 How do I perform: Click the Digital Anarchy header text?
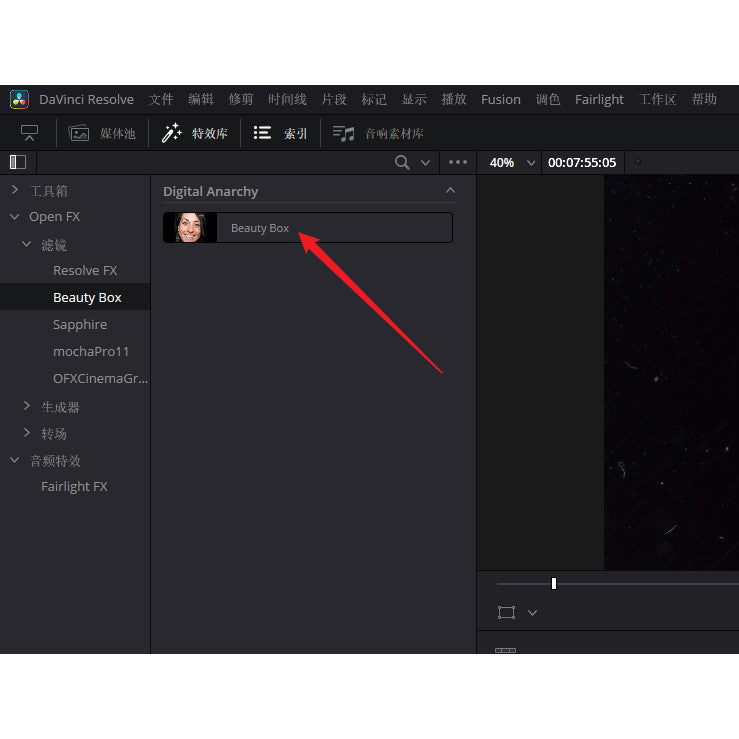point(210,191)
